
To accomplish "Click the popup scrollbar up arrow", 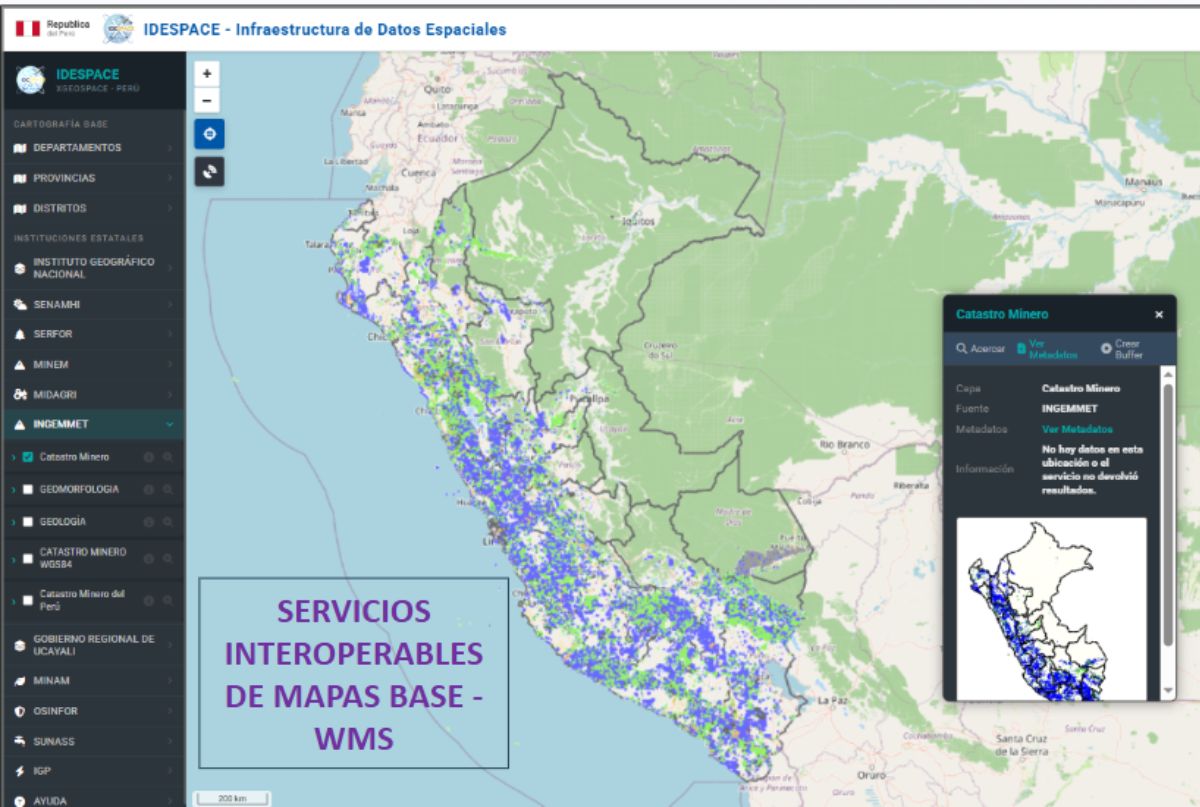I will [1167, 373].
